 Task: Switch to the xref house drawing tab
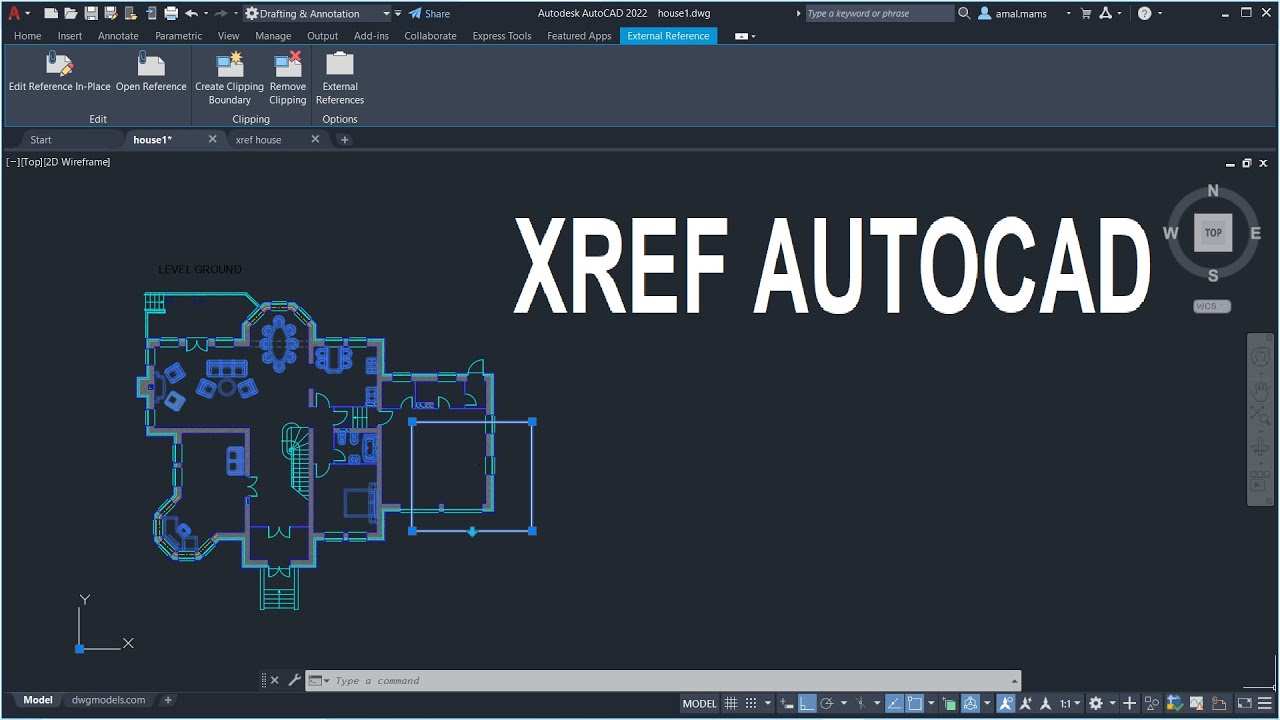(258, 140)
